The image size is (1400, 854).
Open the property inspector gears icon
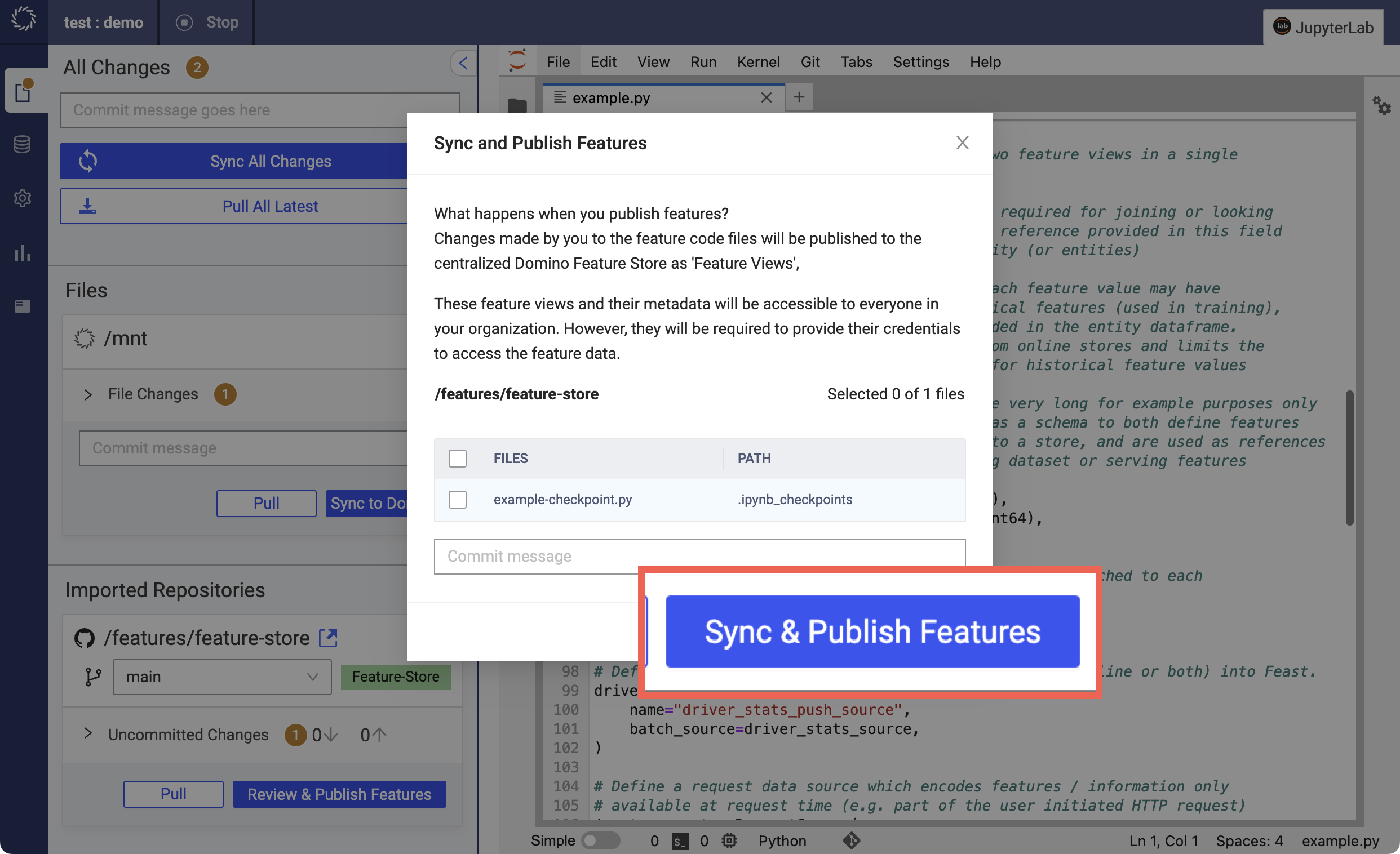pos(1381,105)
